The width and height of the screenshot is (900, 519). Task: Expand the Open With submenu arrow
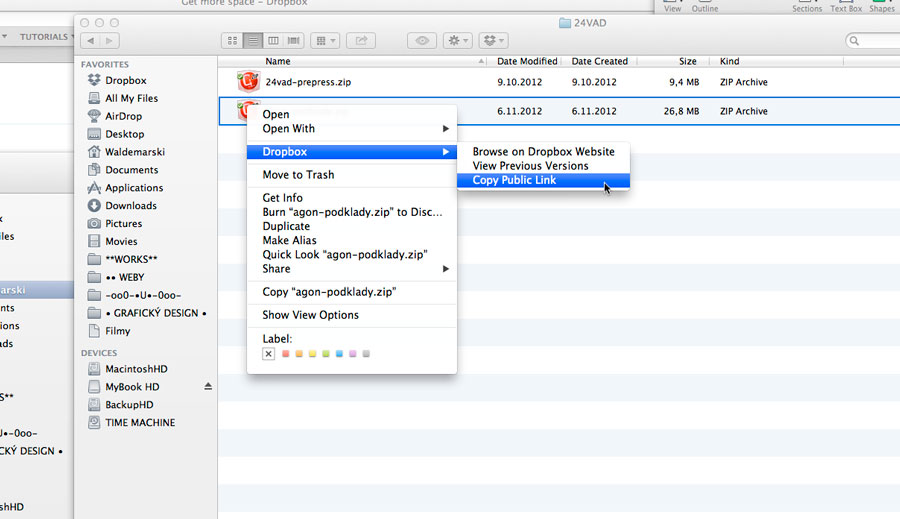pos(445,129)
